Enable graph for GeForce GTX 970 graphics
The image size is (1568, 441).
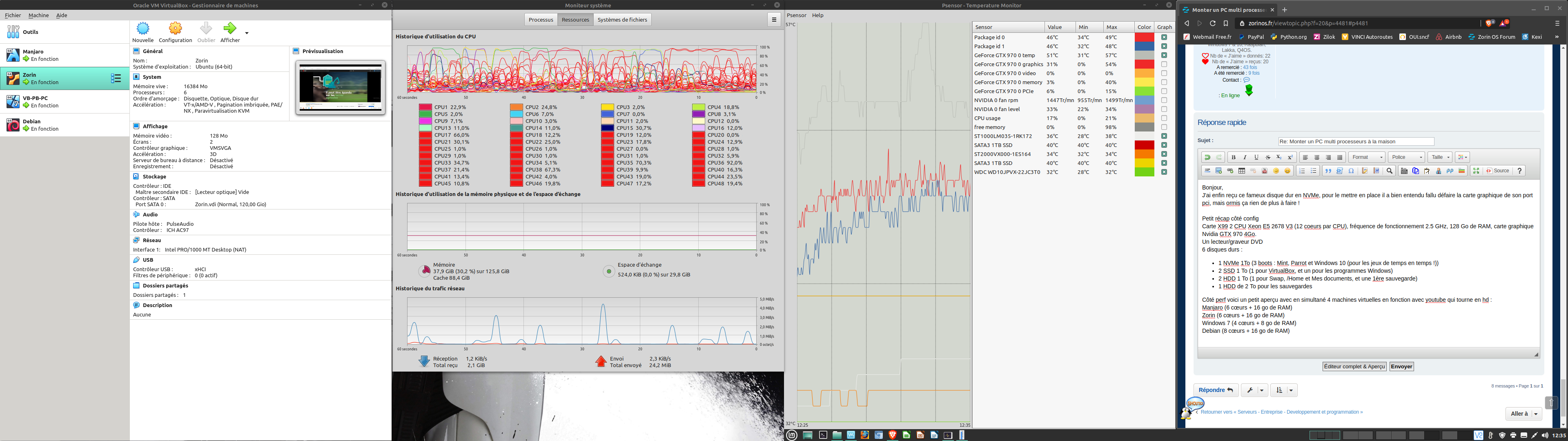click(1164, 64)
